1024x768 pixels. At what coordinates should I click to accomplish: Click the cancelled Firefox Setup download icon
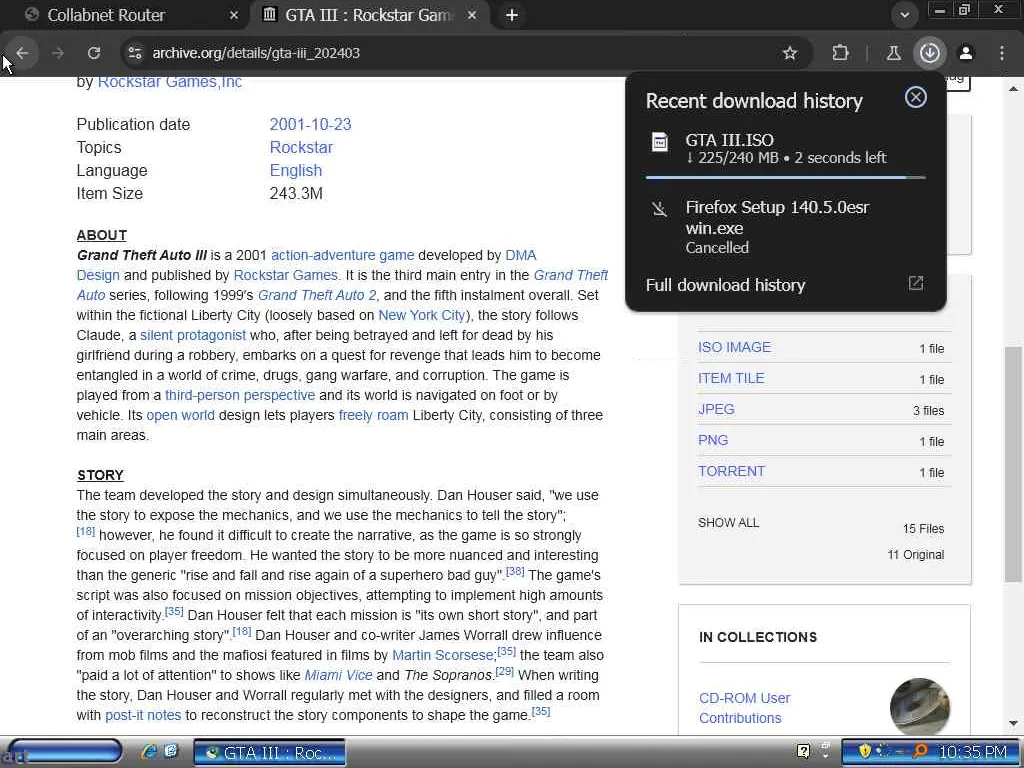pyautogui.click(x=660, y=209)
